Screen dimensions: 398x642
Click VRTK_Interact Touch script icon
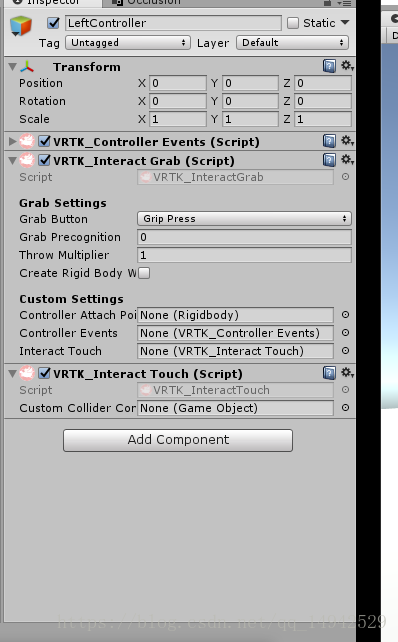27,373
